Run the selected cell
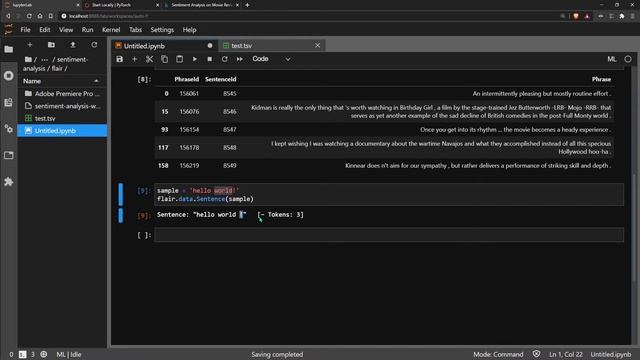The image size is (640, 360). click(x=195, y=59)
